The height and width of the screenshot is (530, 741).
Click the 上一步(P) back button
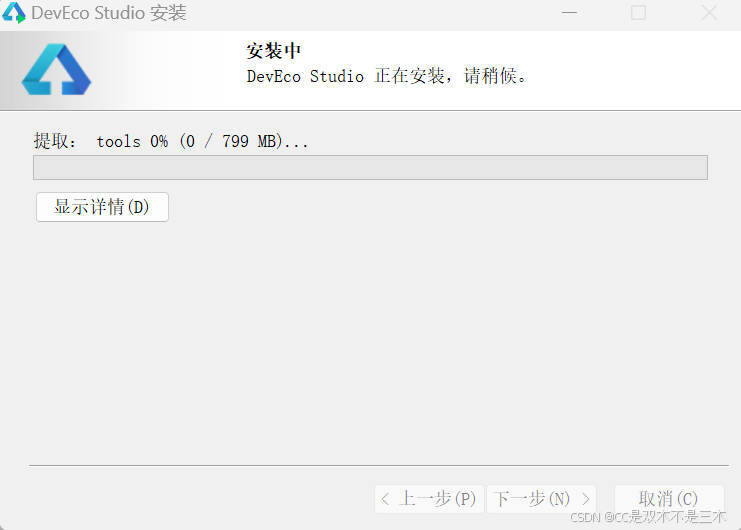(429, 499)
